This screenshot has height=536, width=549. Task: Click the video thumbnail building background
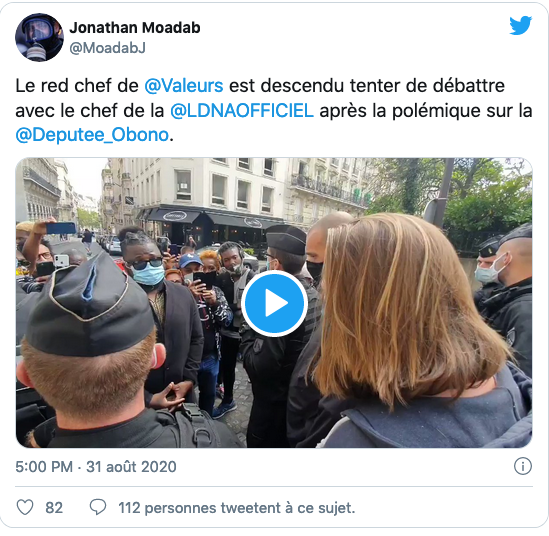point(210,189)
